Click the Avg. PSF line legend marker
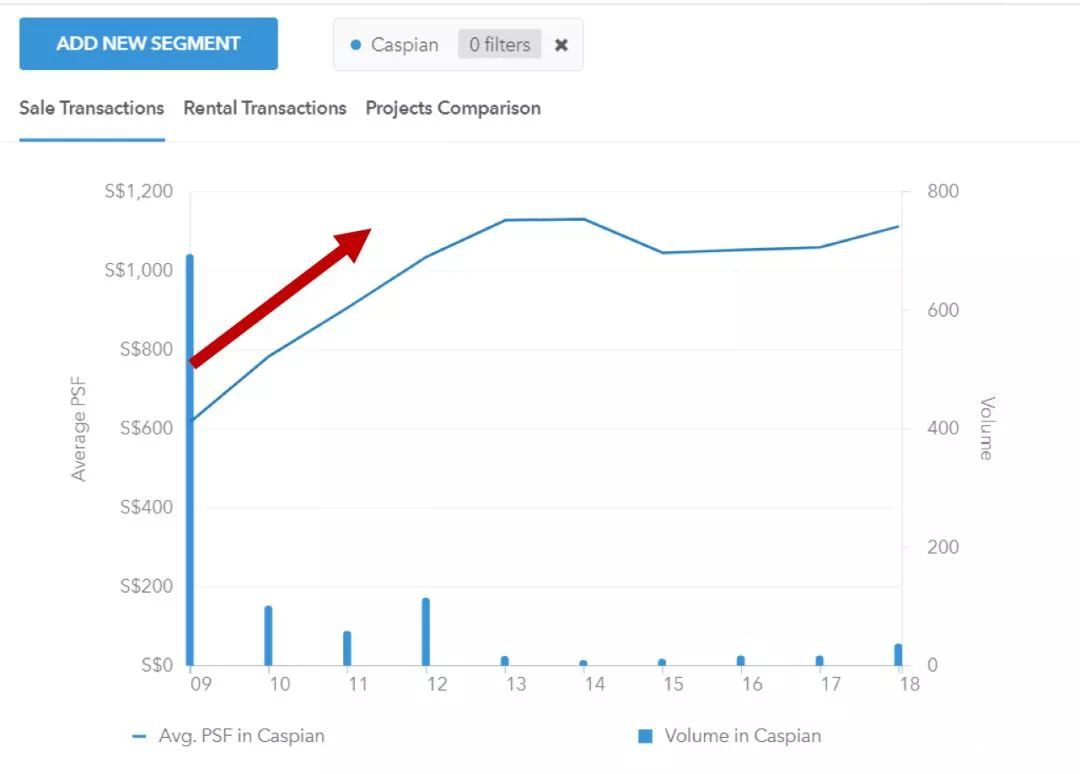The image size is (1080, 774). tap(139, 737)
